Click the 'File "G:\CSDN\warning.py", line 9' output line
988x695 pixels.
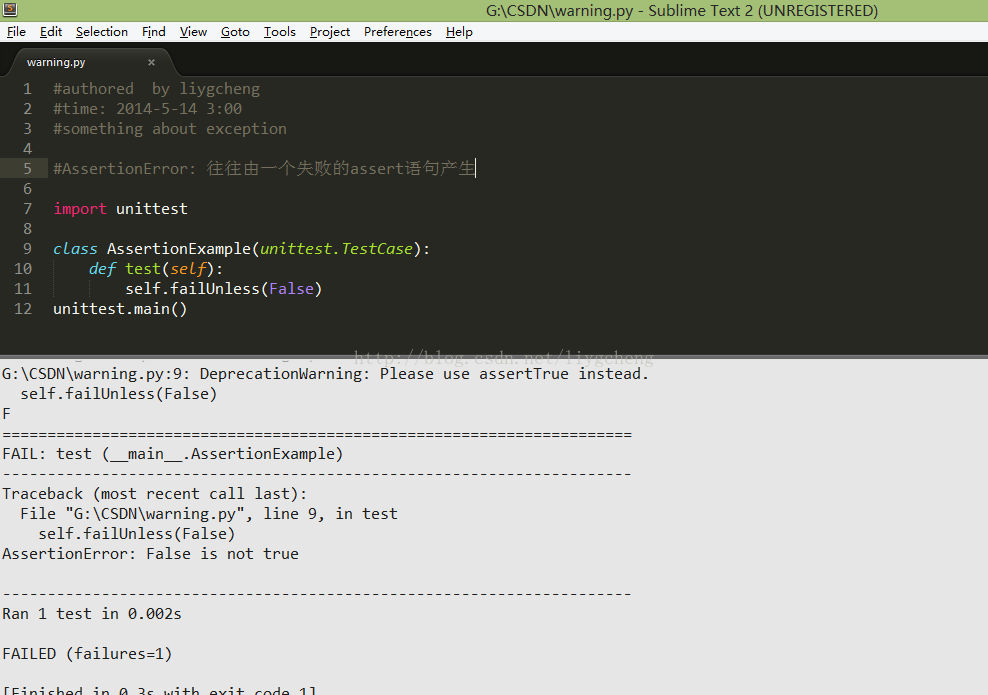tap(209, 514)
